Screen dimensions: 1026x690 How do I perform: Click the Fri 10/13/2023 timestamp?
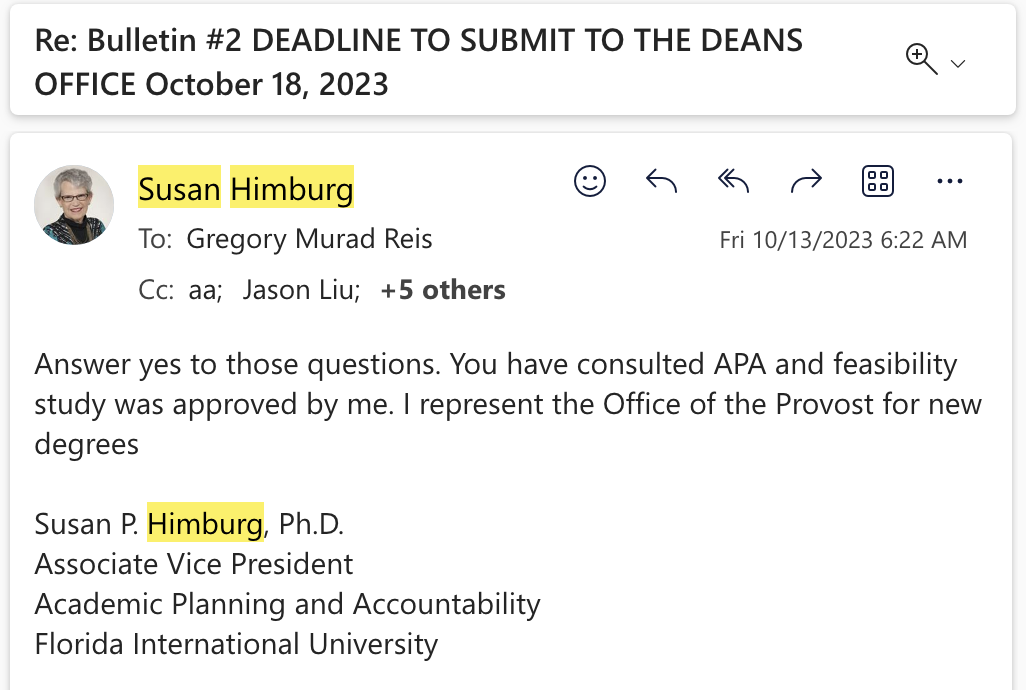tap(843, 241)
